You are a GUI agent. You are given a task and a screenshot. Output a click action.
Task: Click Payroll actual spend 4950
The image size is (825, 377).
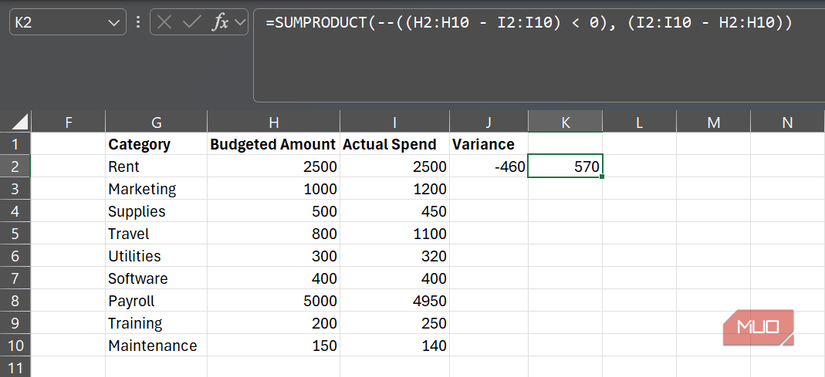395,301
